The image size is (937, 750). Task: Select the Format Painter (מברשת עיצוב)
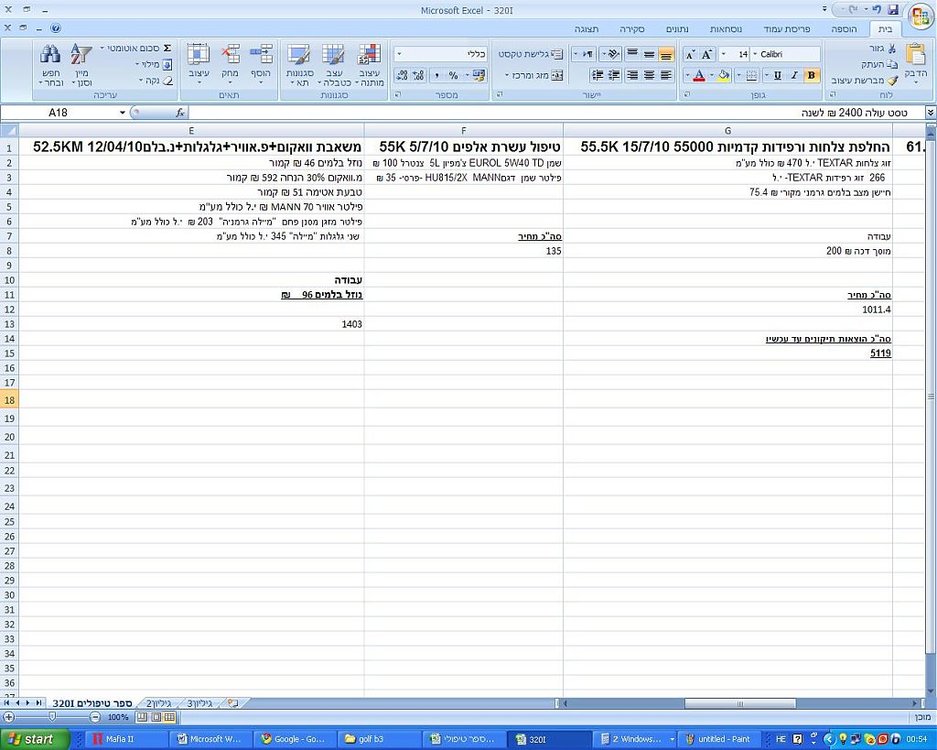(x=865, y=80)
